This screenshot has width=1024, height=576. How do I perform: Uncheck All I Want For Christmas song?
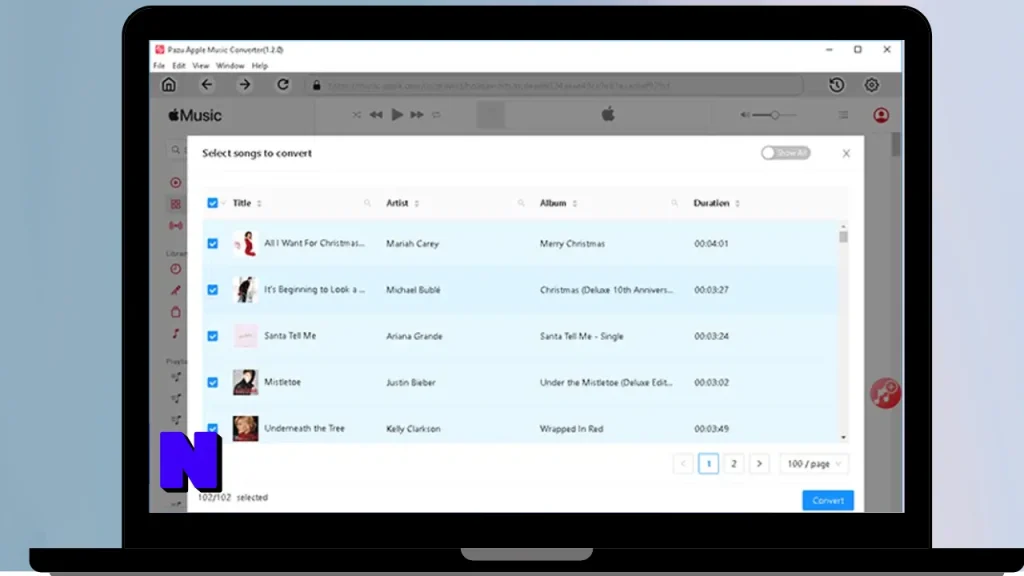(212, 244)
